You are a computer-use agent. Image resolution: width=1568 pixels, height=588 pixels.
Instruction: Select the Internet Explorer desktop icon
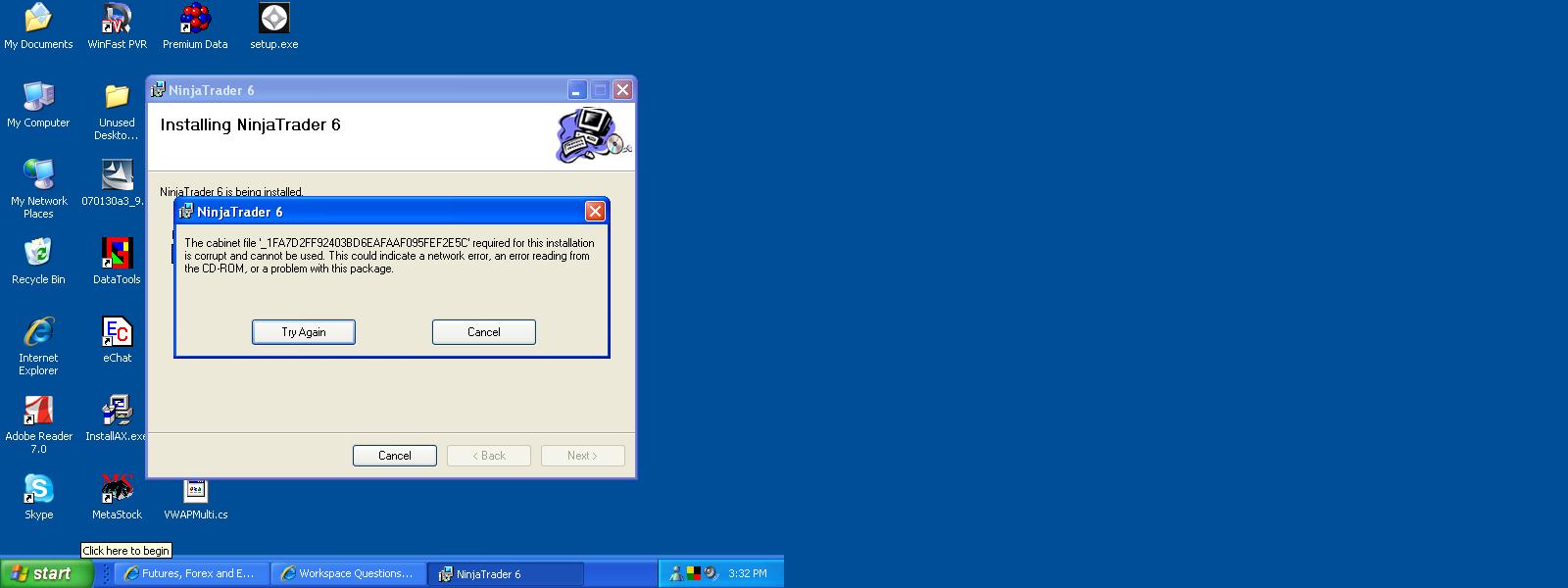point(38,346)
